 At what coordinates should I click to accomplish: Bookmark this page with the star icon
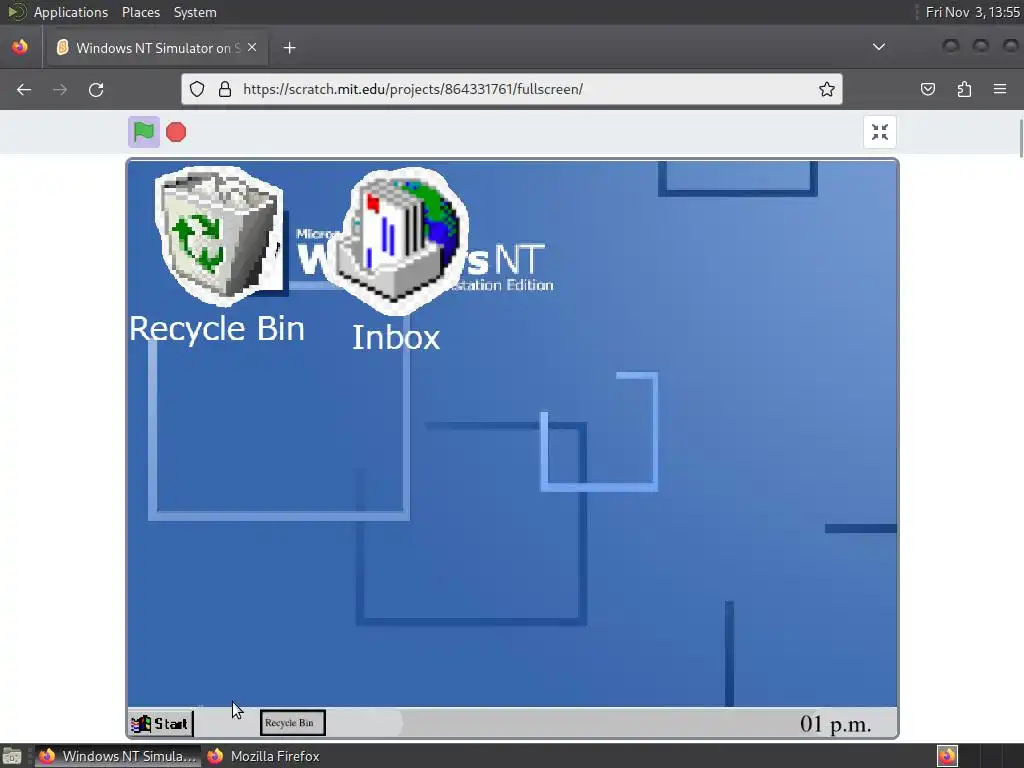pos(827,89)
